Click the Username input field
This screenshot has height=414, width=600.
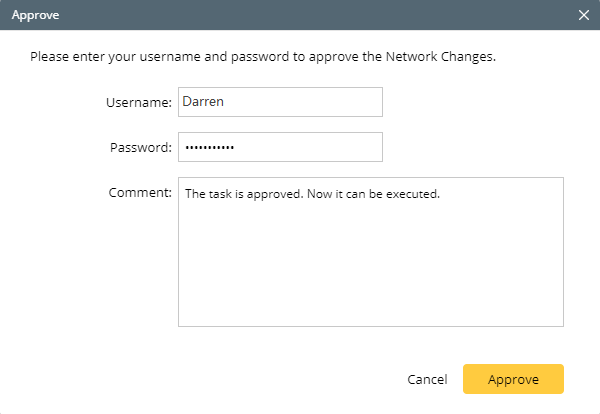coord(280,102)
